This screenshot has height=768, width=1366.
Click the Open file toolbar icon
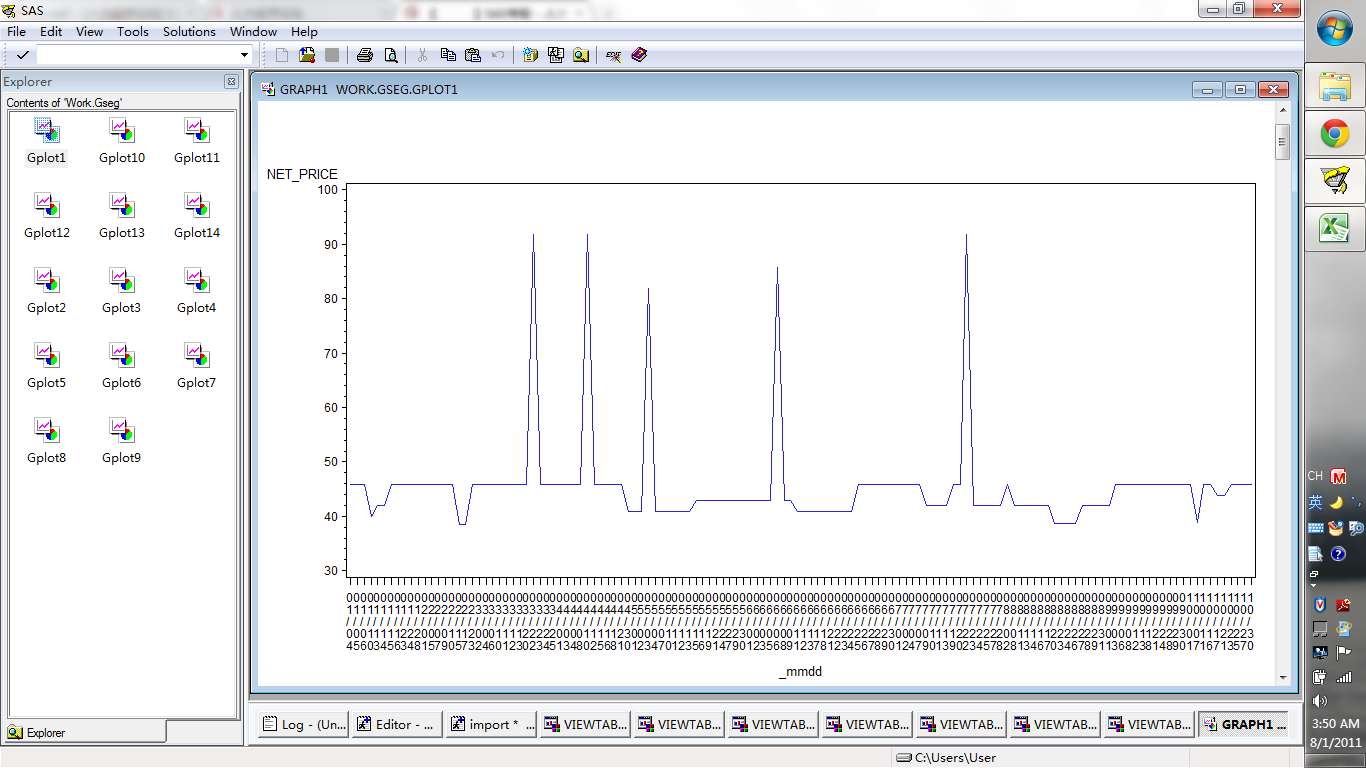point(307,55)
